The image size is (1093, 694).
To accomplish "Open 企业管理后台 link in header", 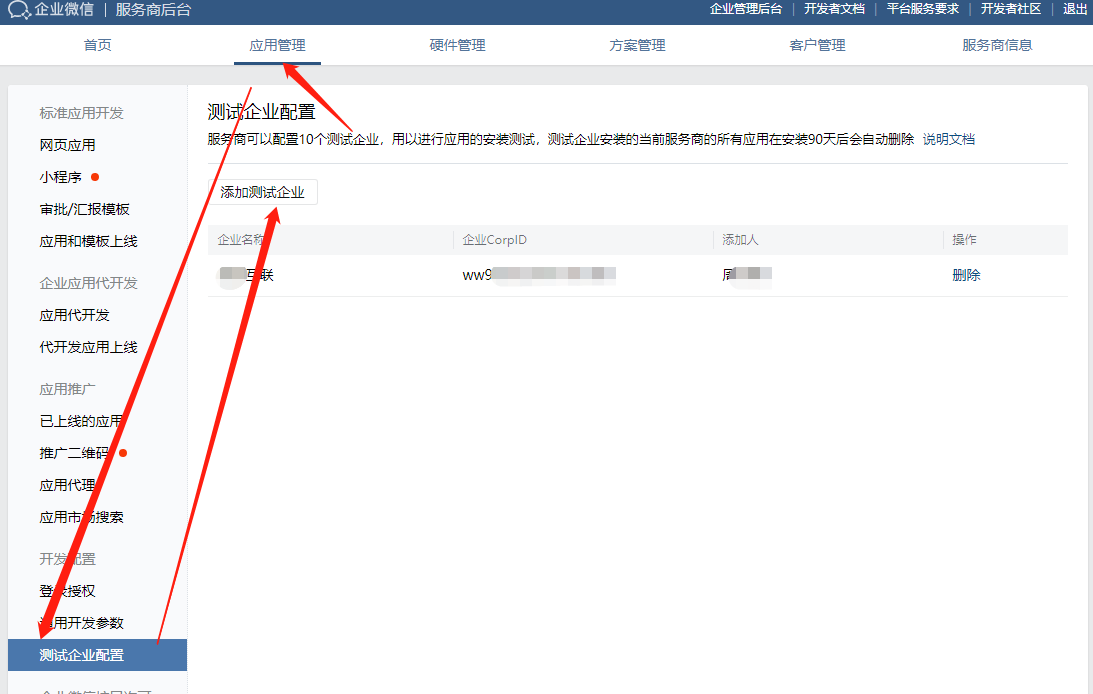I will pos(745,9).
